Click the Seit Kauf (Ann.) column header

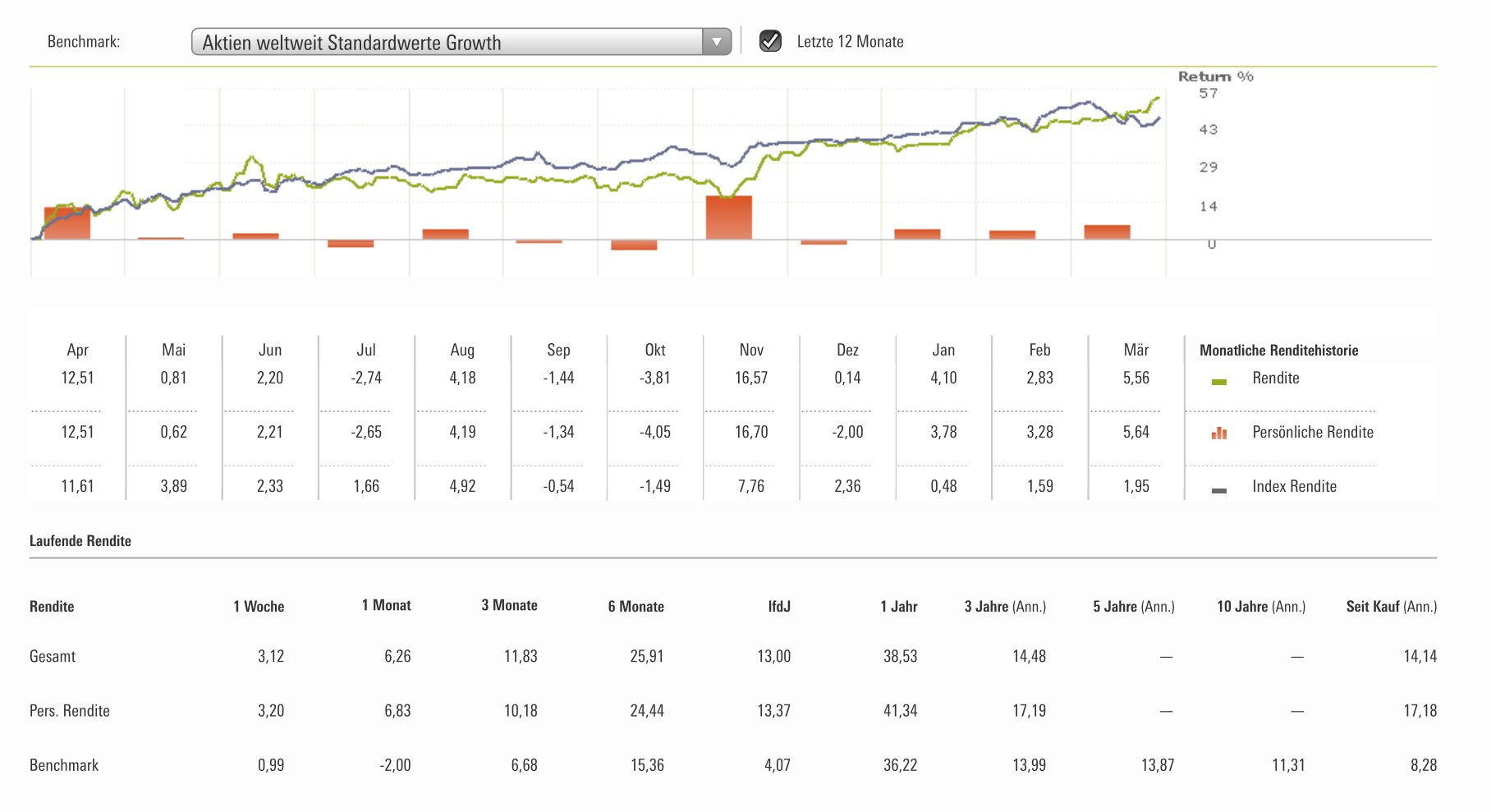pyautogui.click(x=1391, y=607)
